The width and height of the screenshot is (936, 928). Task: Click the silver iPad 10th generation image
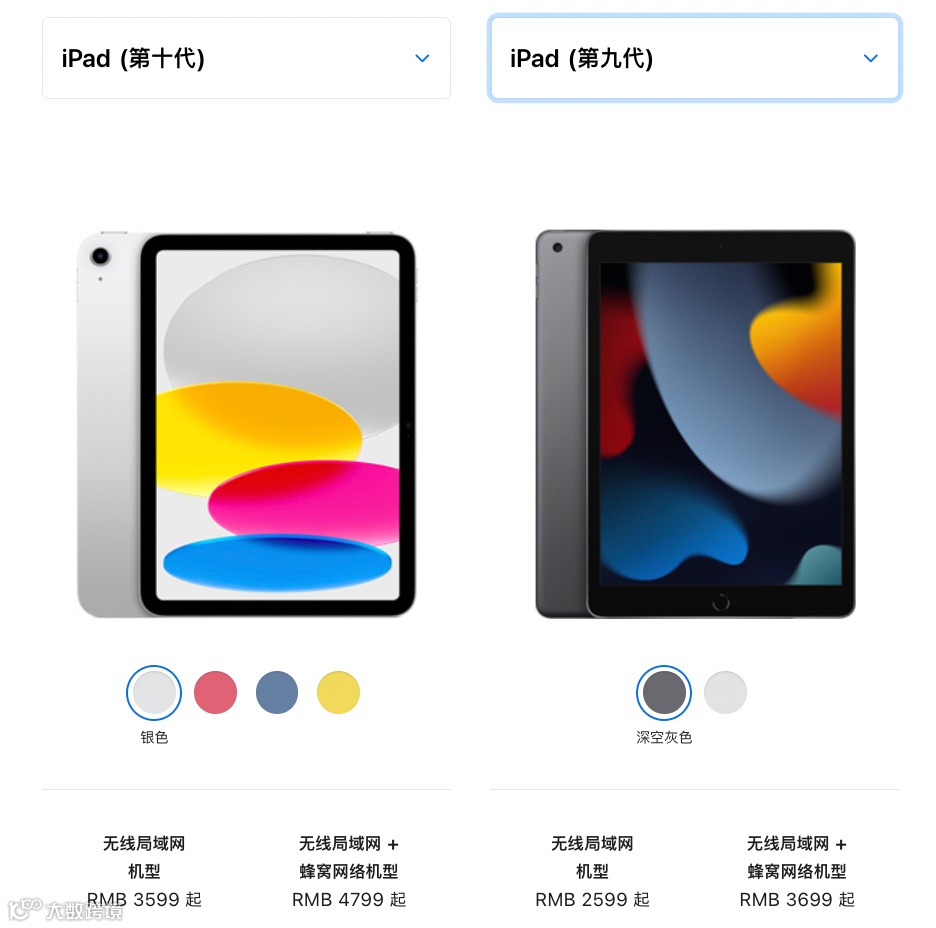pyautogui.click(x=247, y=424)
